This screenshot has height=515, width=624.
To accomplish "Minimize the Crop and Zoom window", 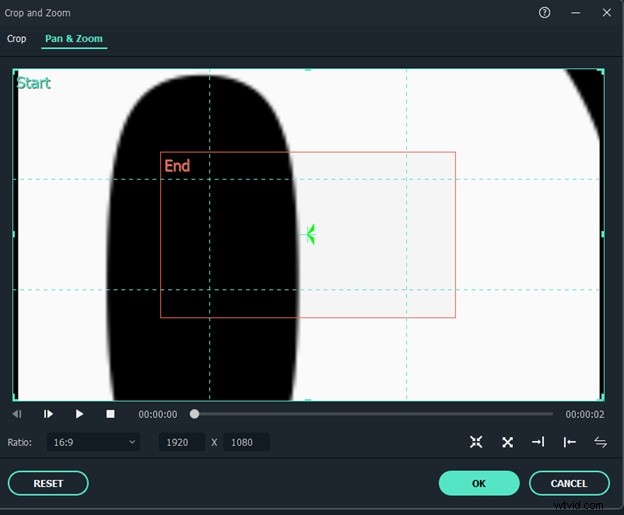I will coord(575,13).
